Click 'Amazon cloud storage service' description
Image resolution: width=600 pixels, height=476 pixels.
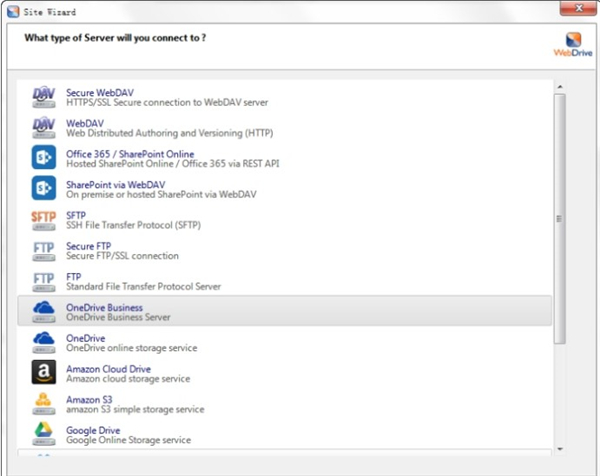(128, 378)
